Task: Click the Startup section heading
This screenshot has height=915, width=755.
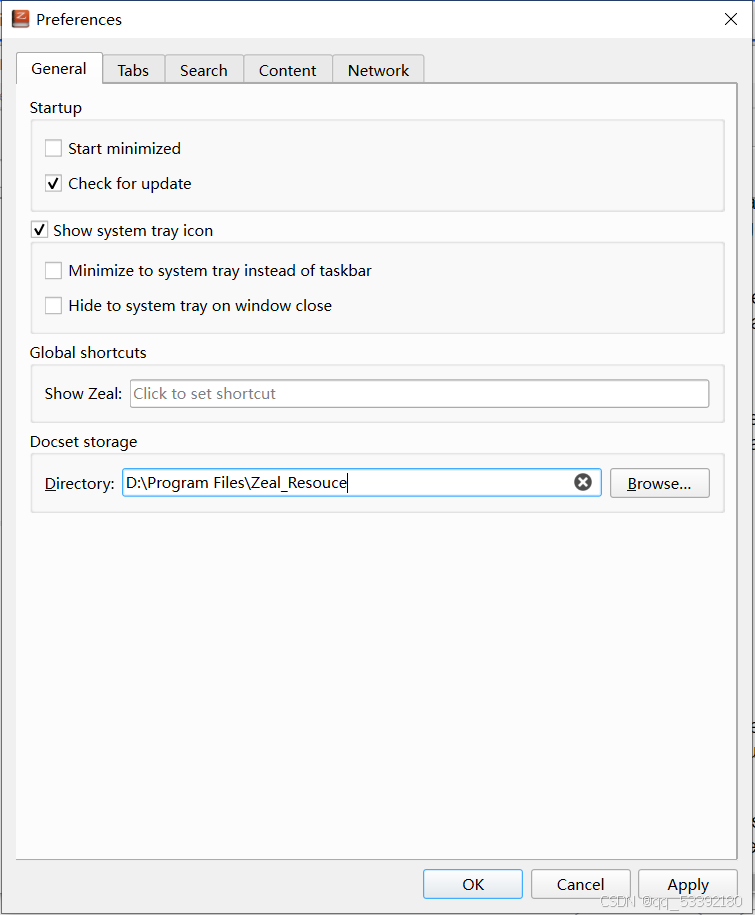Action: point(56,108)
